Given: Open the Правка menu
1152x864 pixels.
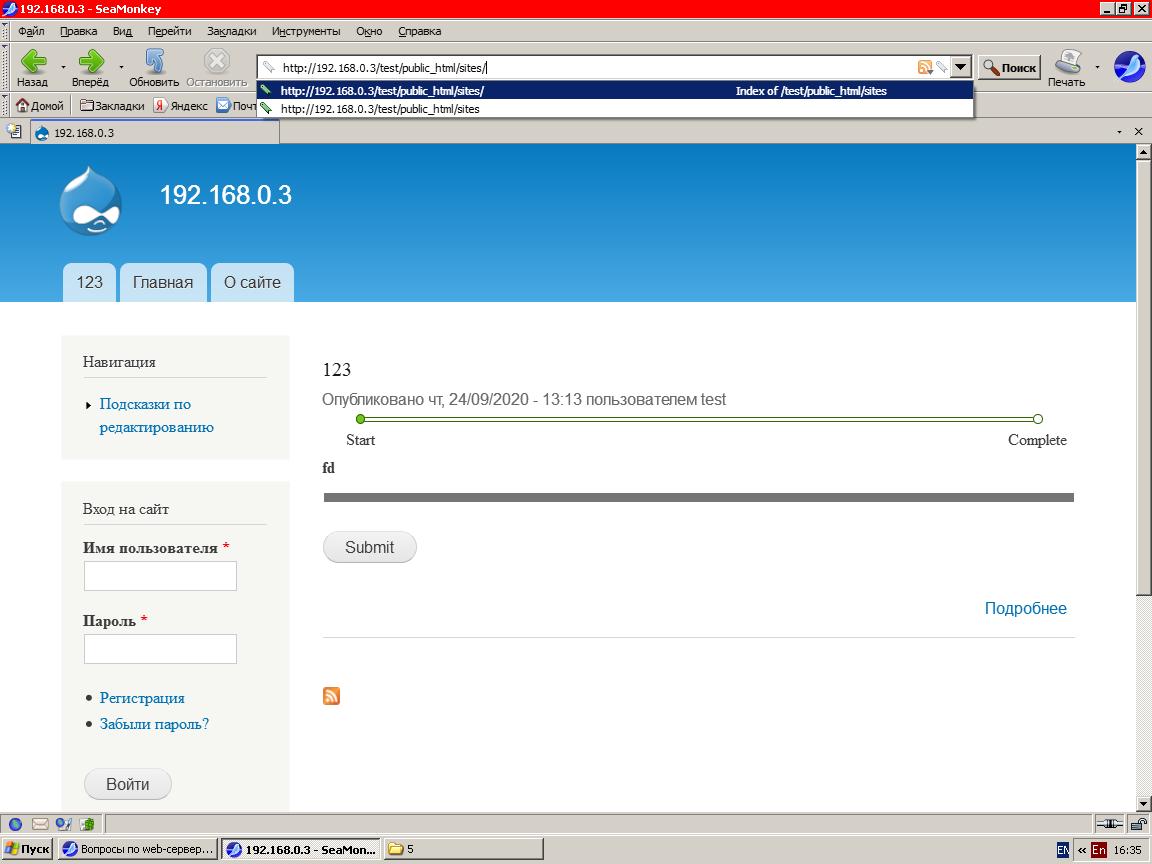Looking at the screenshot, I should (79, 31).
